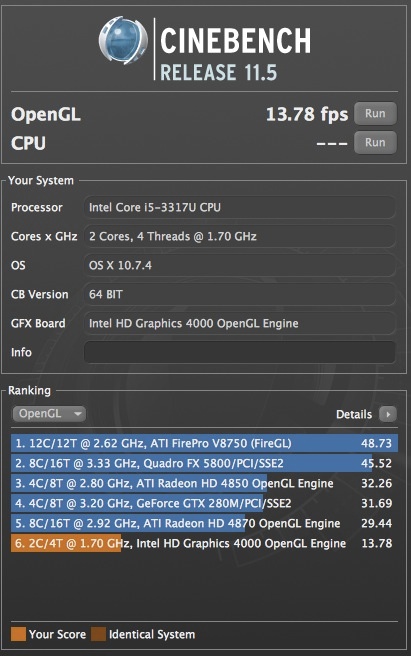The width and height of the screenshot is (411, 656).
Task: Select ranking entry ATI Radeon HD 4870
Action: tap(204, 523)
